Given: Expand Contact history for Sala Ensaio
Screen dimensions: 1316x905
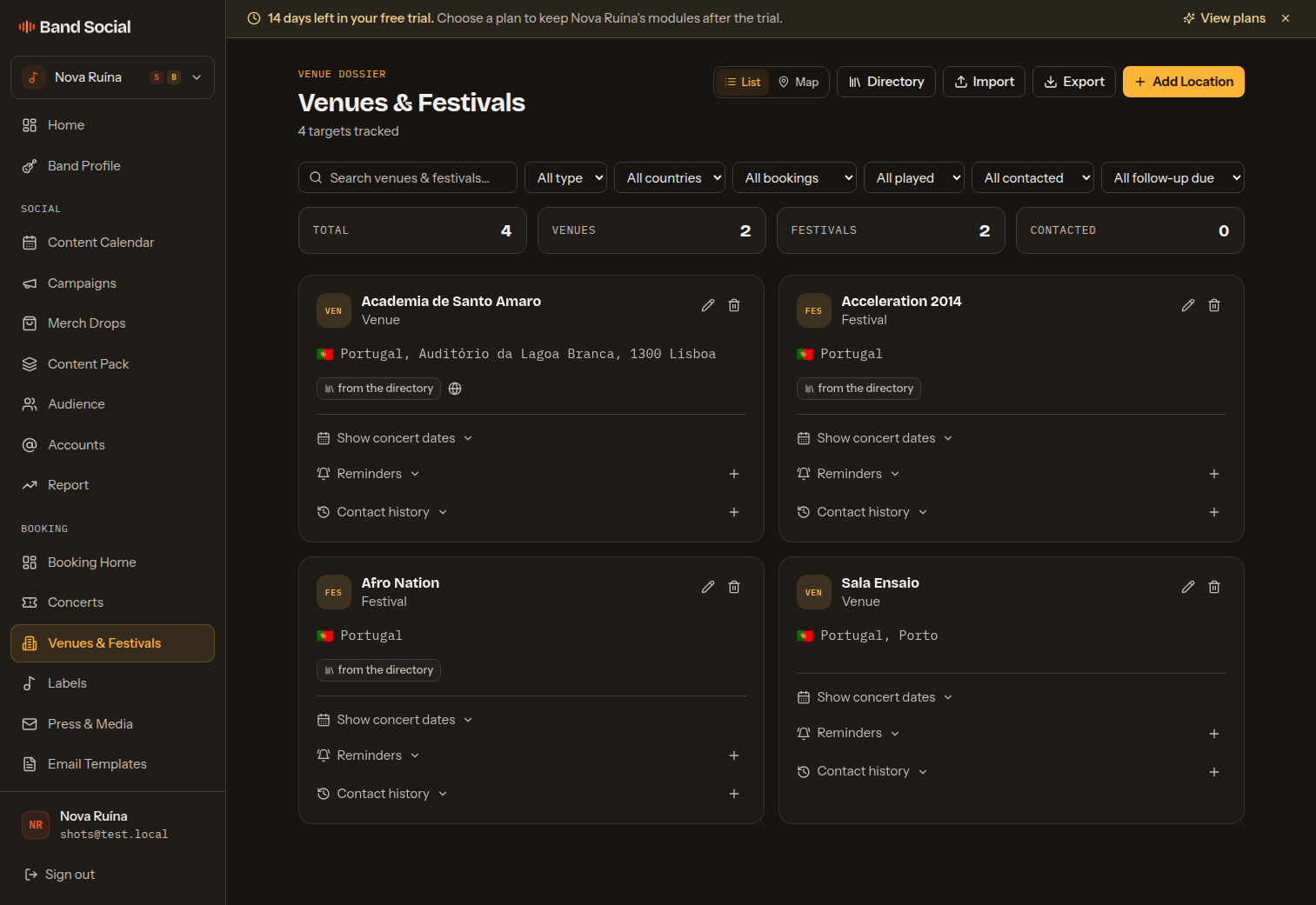Looking at the screenshot, I should tap(863, 771).
